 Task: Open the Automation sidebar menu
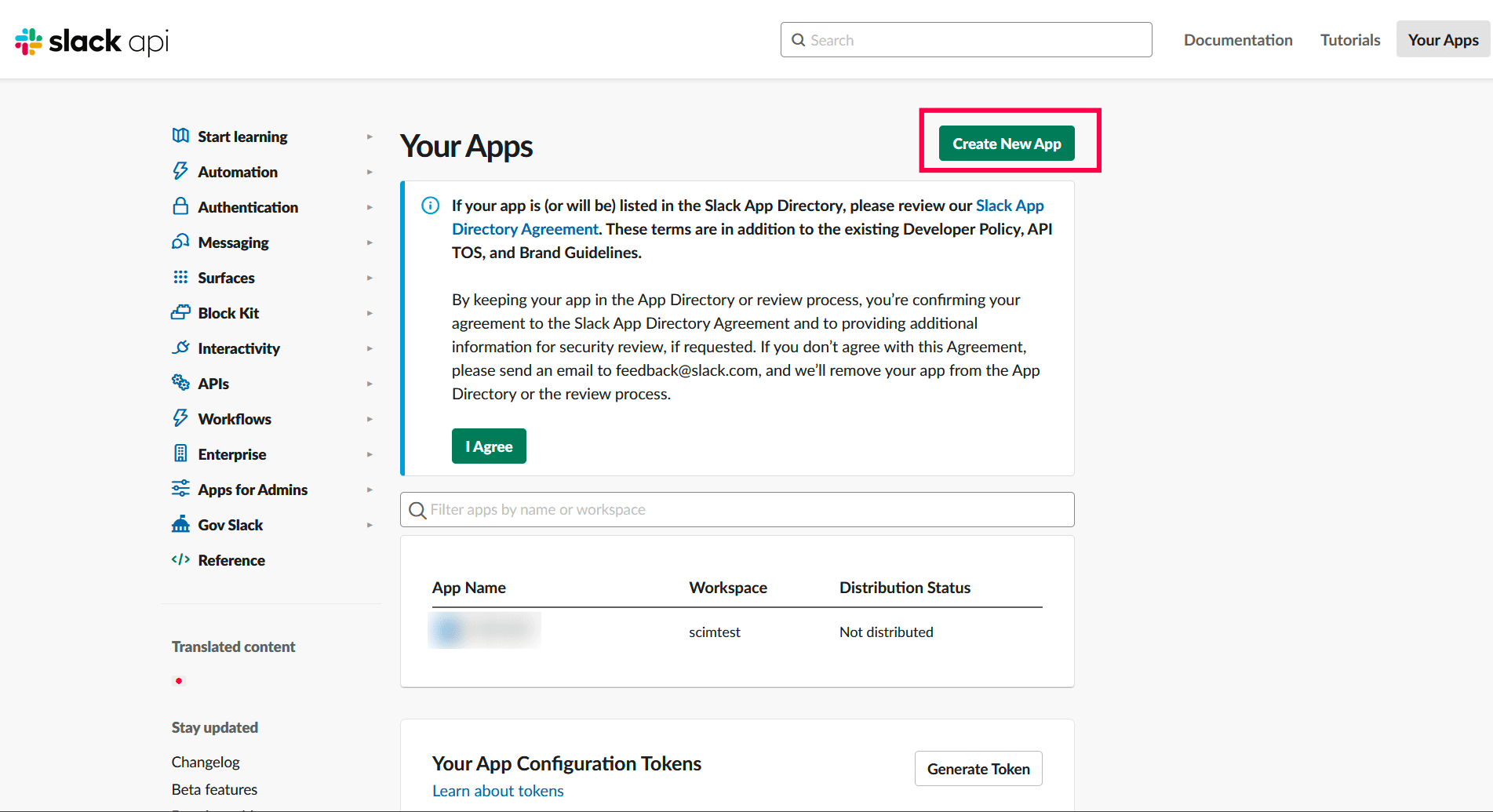point(238,172)
